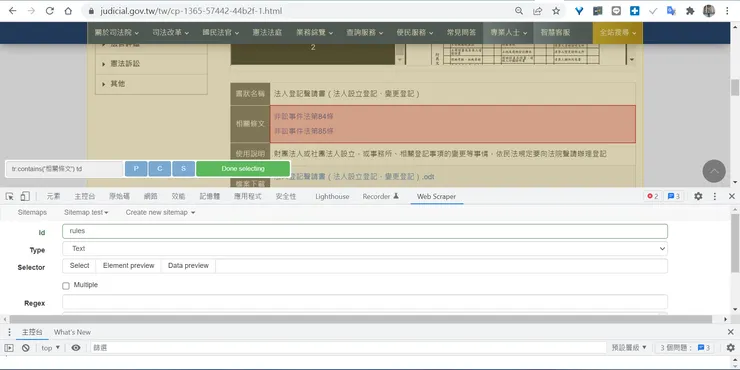The image size is (740, 370).
Task: Click the Regex input field
Action: pyautogui.click(x=365, y=302)
